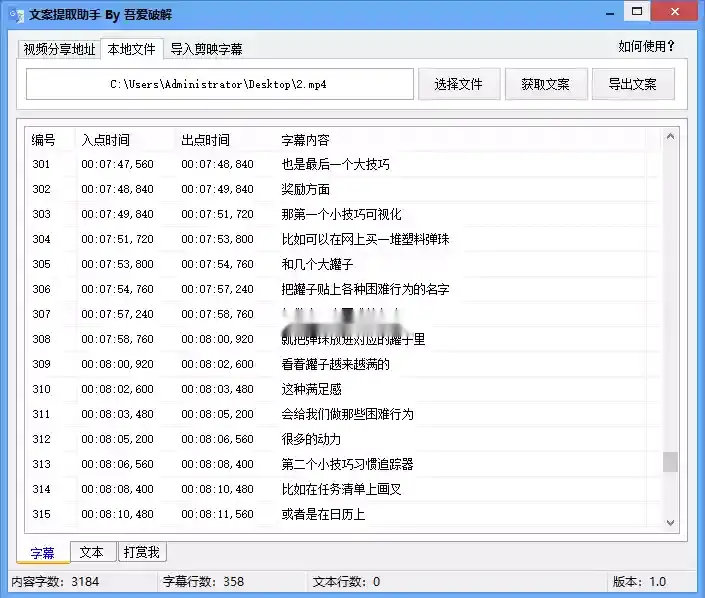Click the scrollbar up arrow
The width and height of the screenshot is (705, 598).
click(x=670, y=137)
